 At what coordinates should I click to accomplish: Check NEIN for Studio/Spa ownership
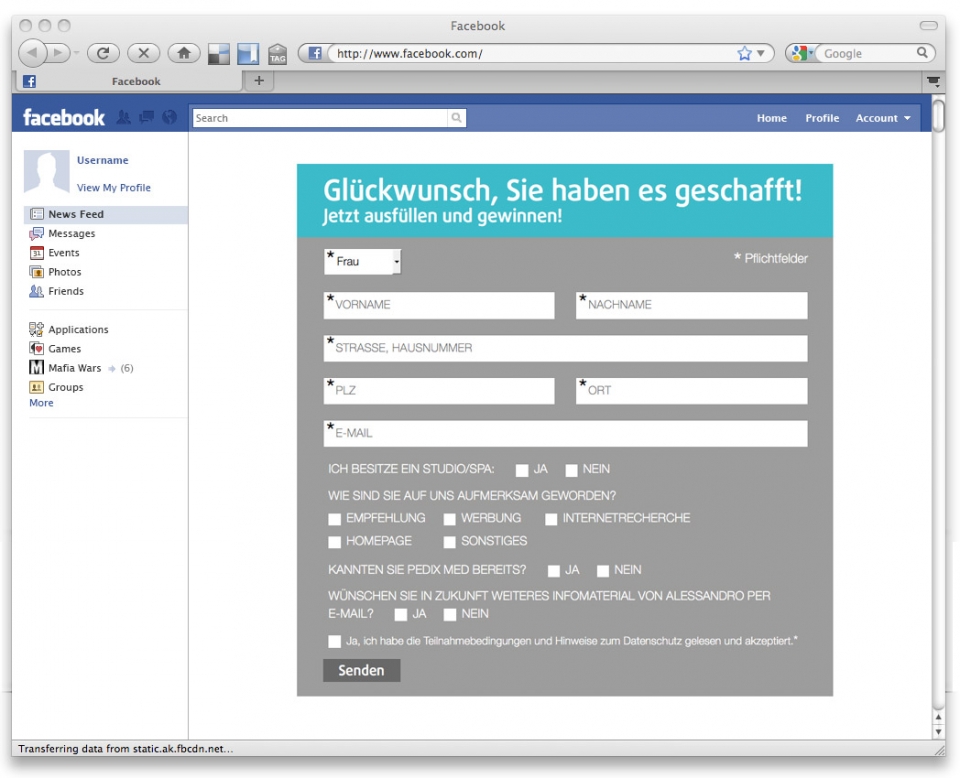[571, 470]
